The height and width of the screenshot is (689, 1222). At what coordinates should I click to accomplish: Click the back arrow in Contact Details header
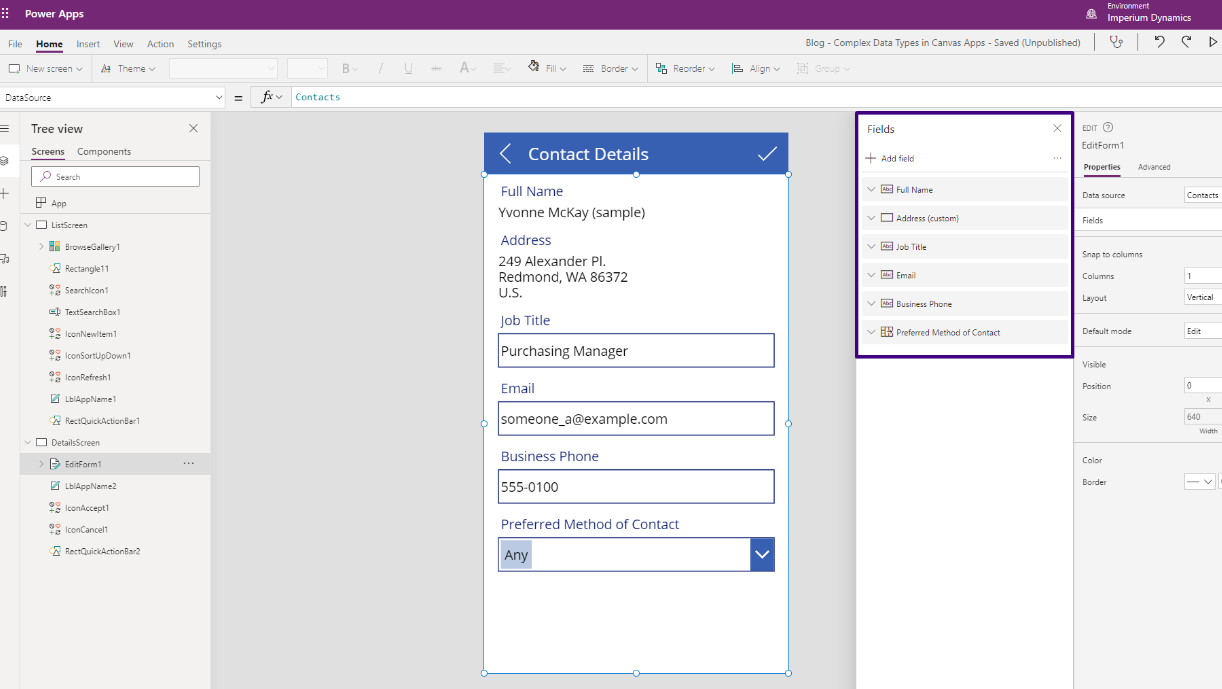pos(505,154)
